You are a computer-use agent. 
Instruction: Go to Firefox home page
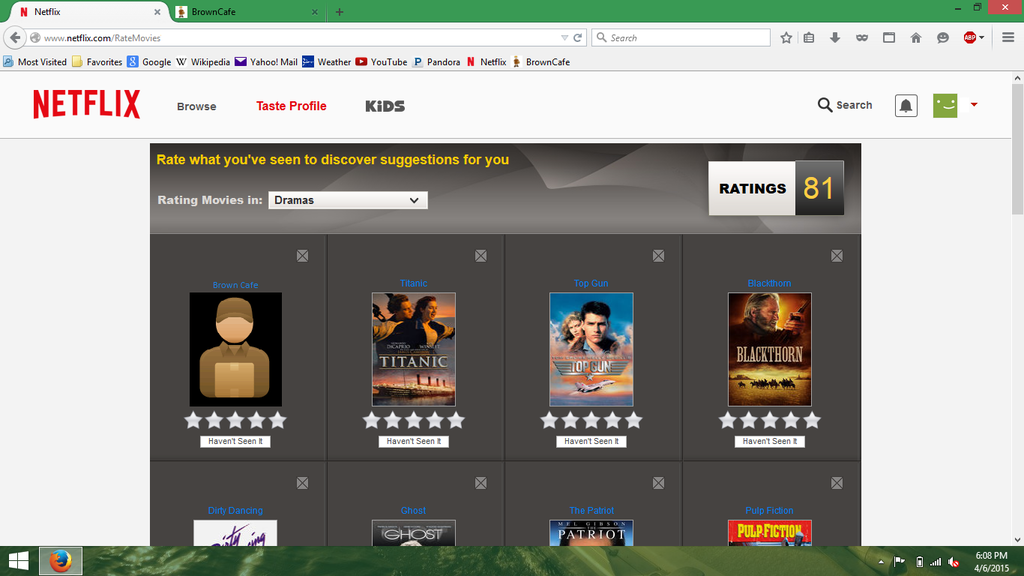pyautogui.click(x=916, y=38)
